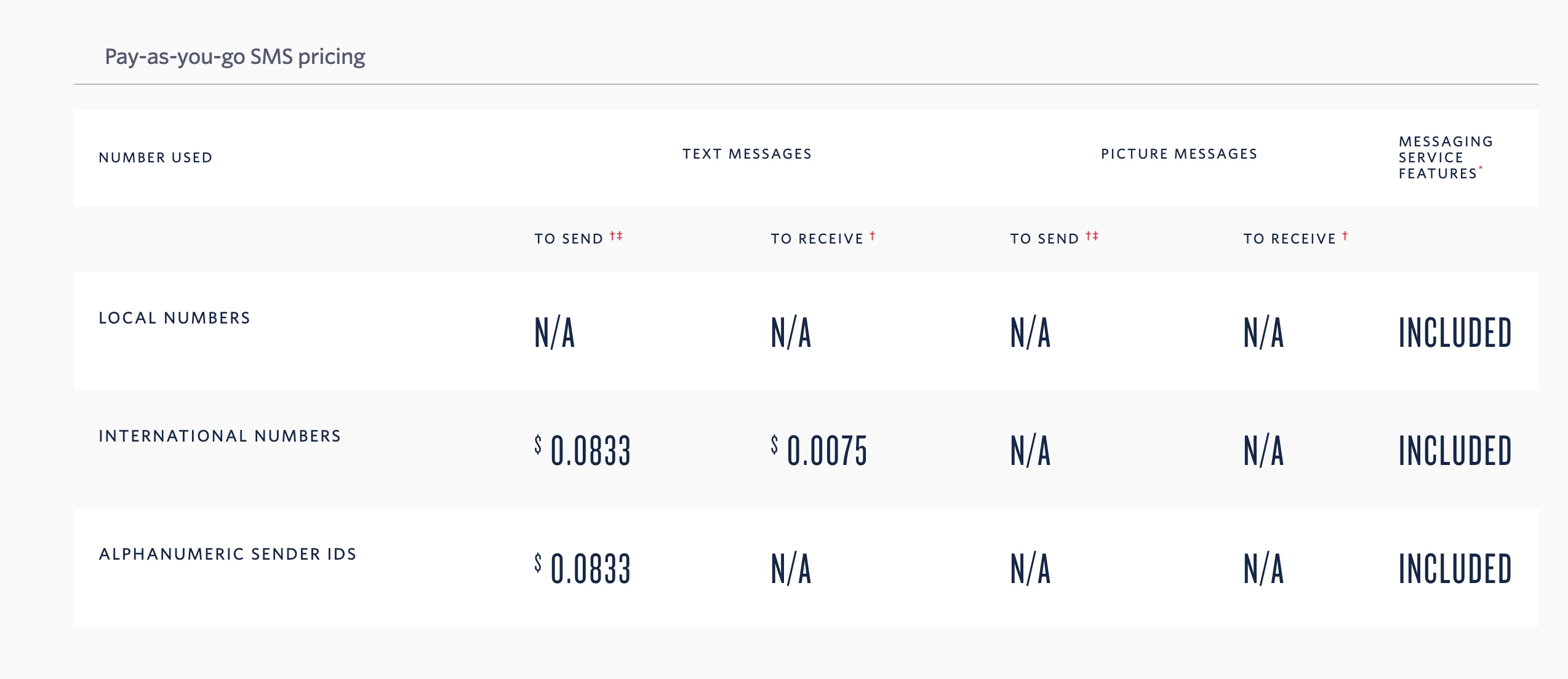
Task: Select the Local Numbers row label
Action: point(175,318)
